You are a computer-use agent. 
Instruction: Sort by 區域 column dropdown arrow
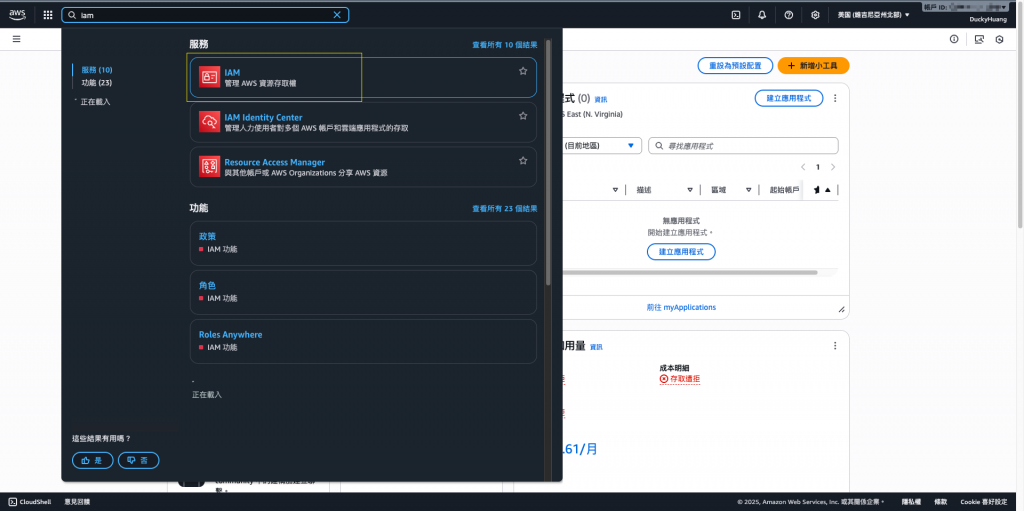point(748,190)
